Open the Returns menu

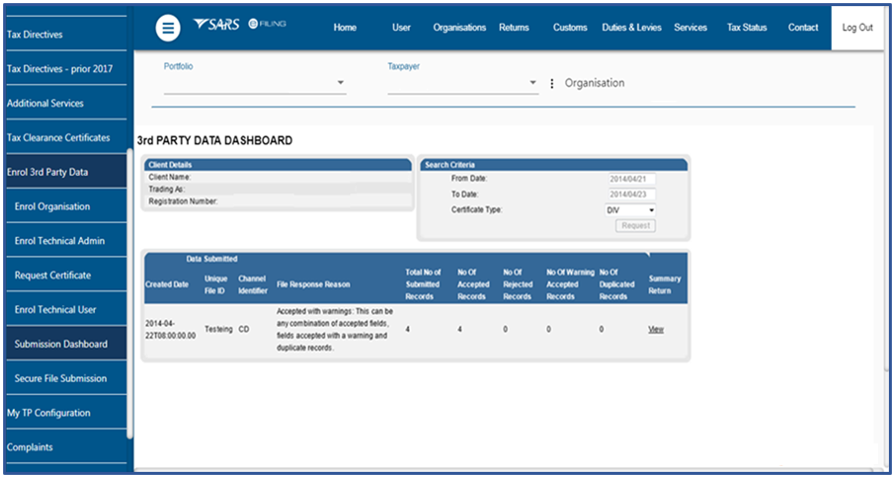[514, 28]
